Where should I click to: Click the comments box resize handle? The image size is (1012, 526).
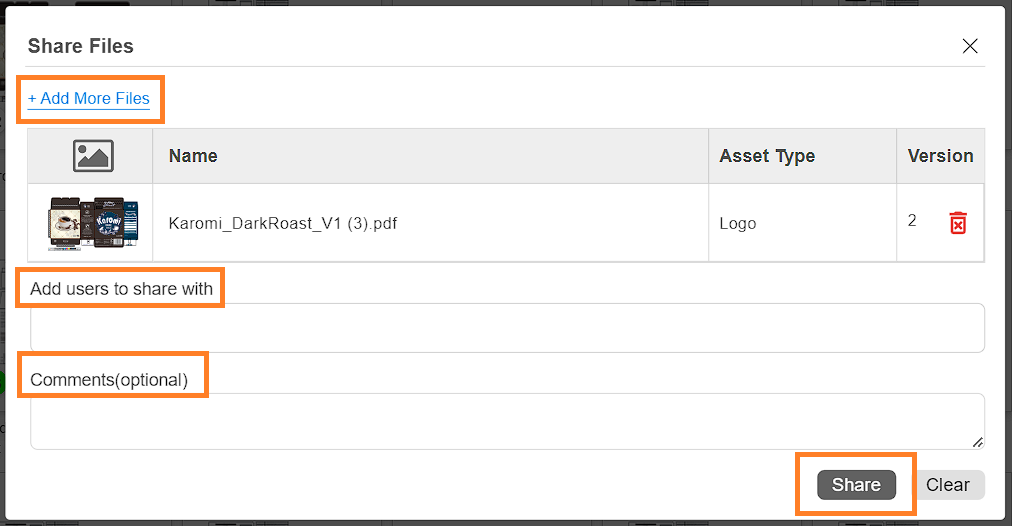point(978,442)
